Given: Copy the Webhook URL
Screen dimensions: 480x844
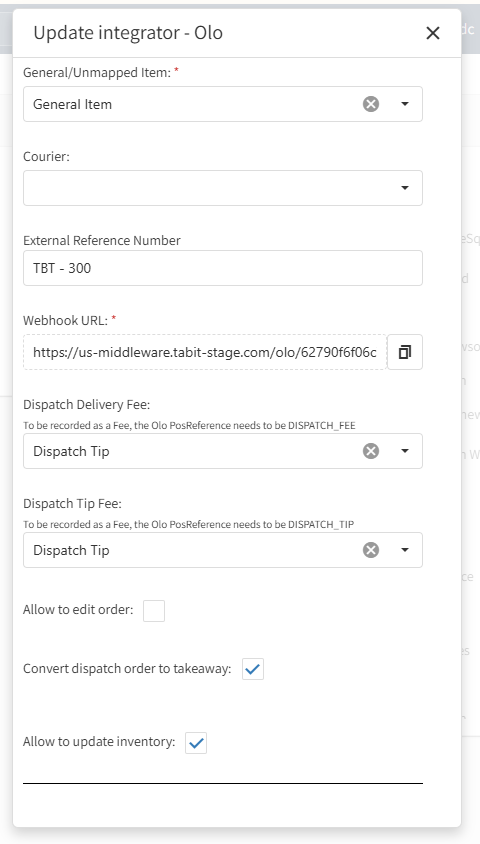Looking at the screenshot, I should pos(405,352).
